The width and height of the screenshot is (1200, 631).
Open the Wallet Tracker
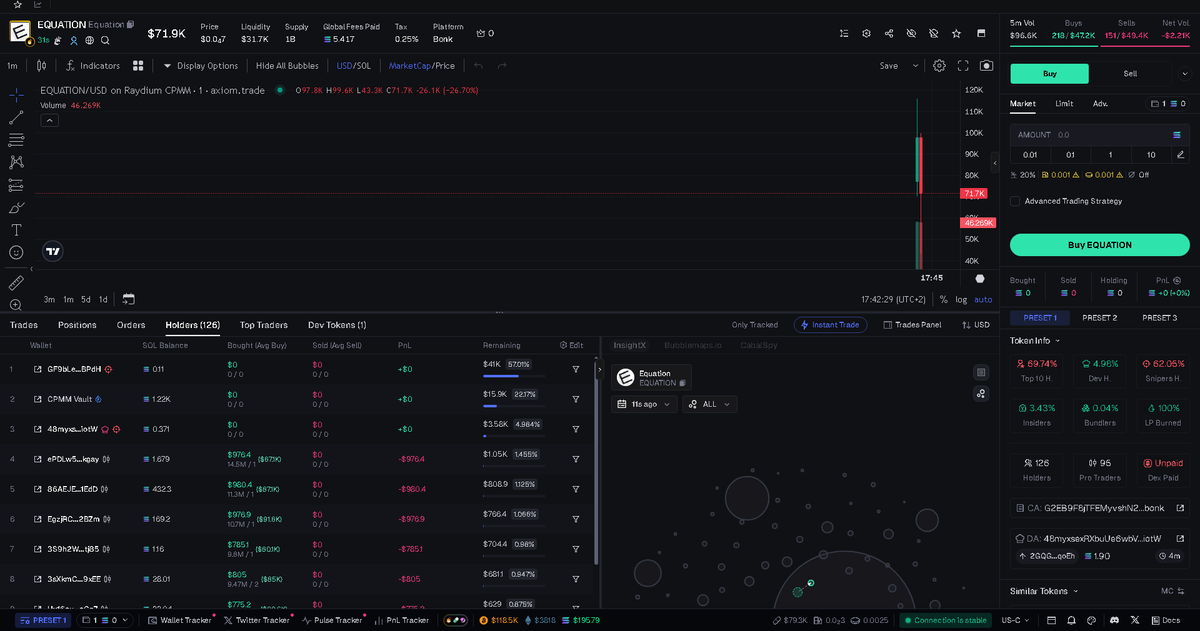click(179, 620)
